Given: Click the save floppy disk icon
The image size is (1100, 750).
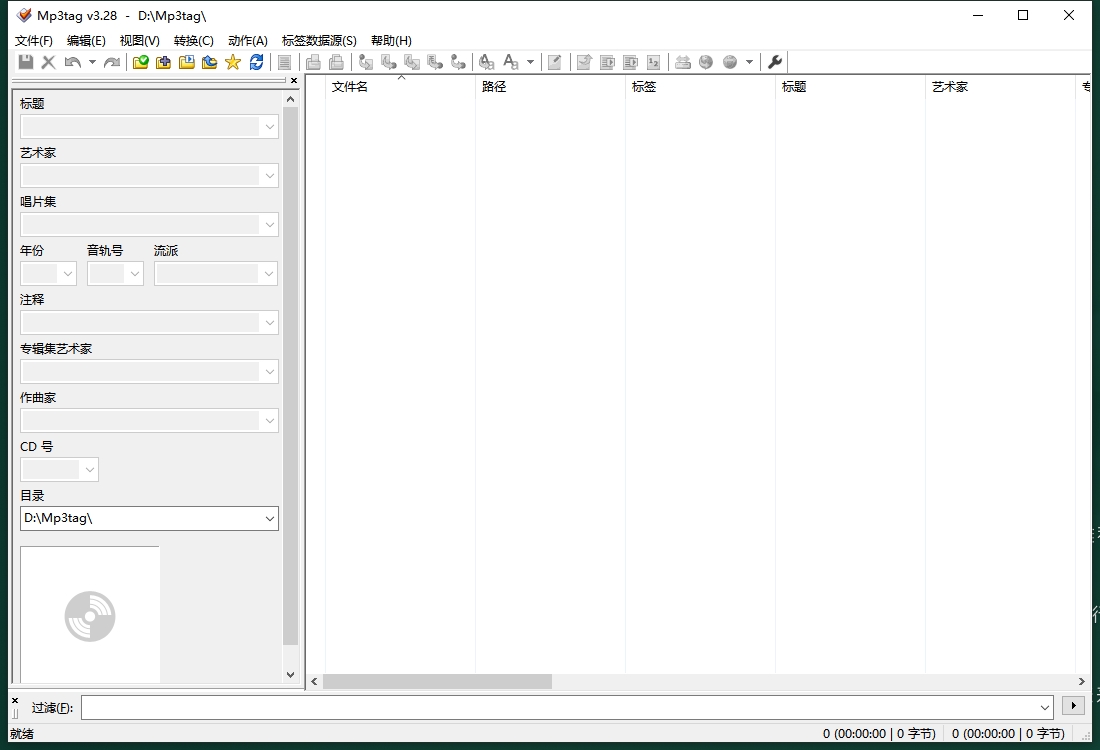Looking at the screenshot, I should coord(26,62).
